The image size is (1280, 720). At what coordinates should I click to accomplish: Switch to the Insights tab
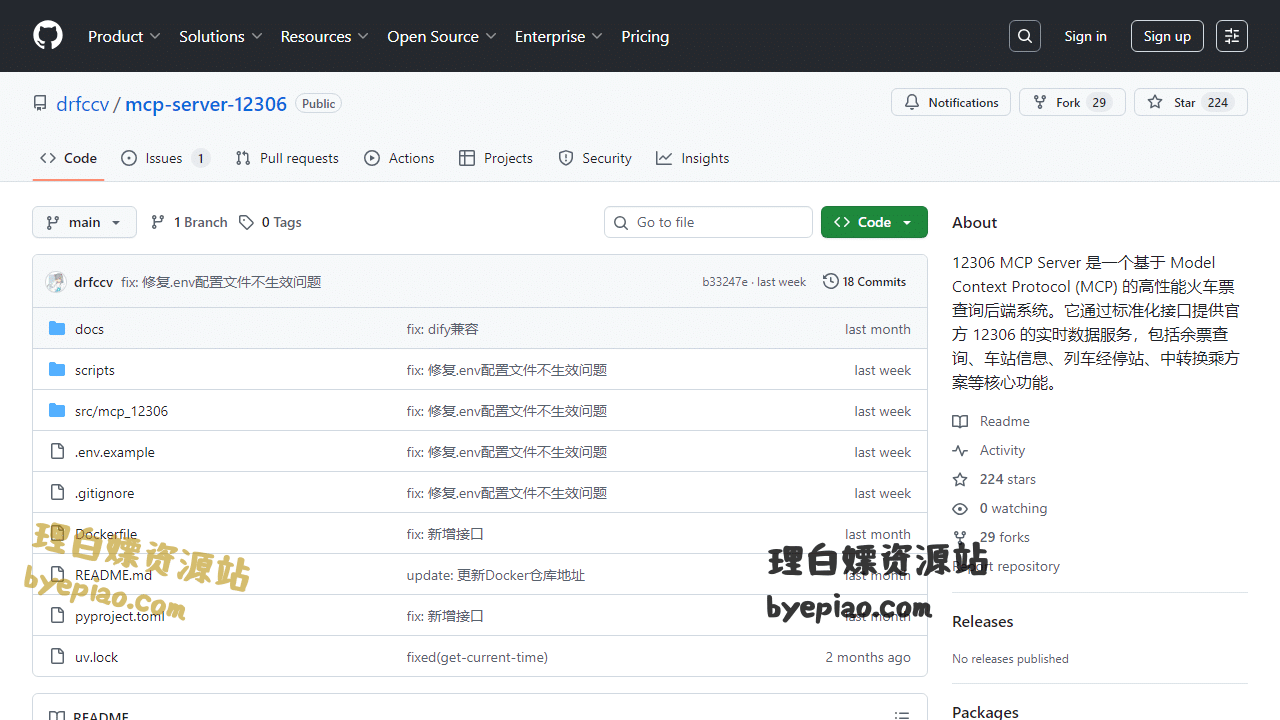693,158
